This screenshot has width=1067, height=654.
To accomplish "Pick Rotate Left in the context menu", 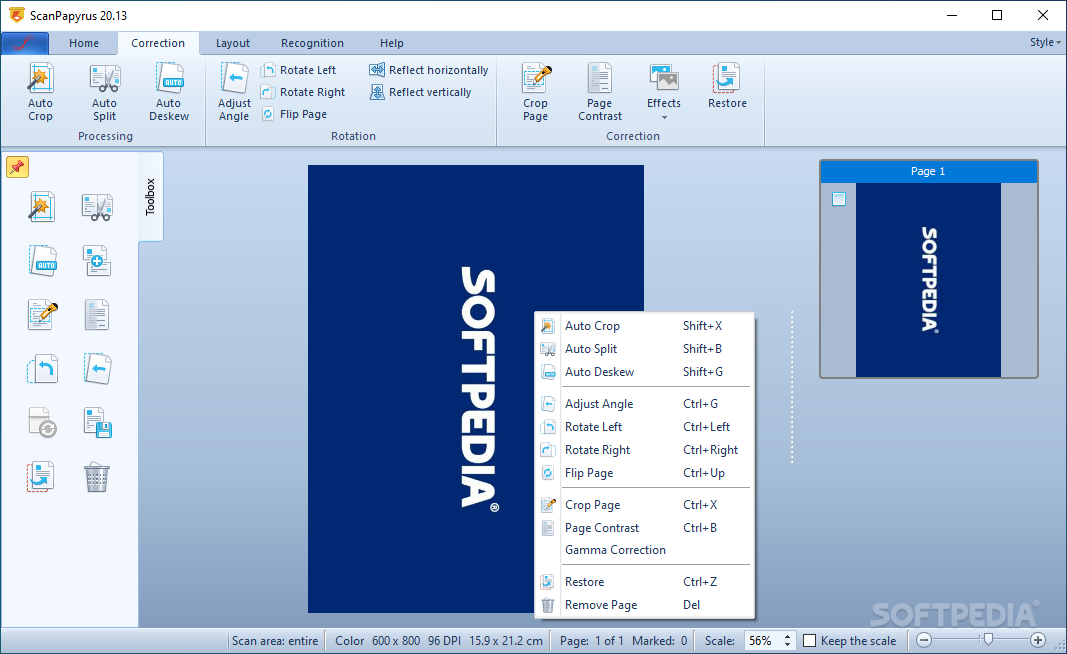I will click(x=644, y=427).
